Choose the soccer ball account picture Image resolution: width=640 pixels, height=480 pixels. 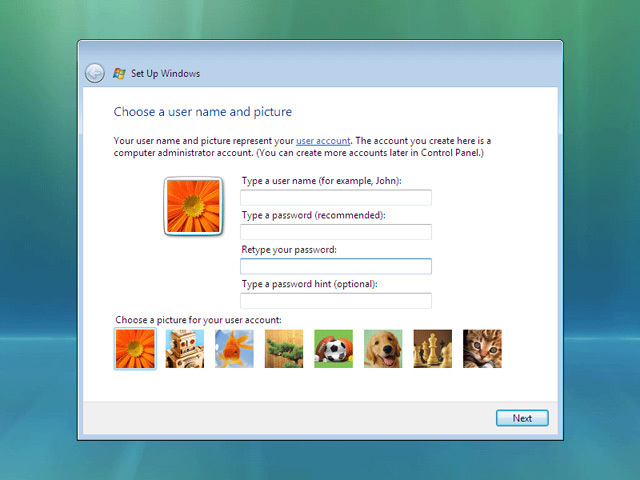point(333,349)
